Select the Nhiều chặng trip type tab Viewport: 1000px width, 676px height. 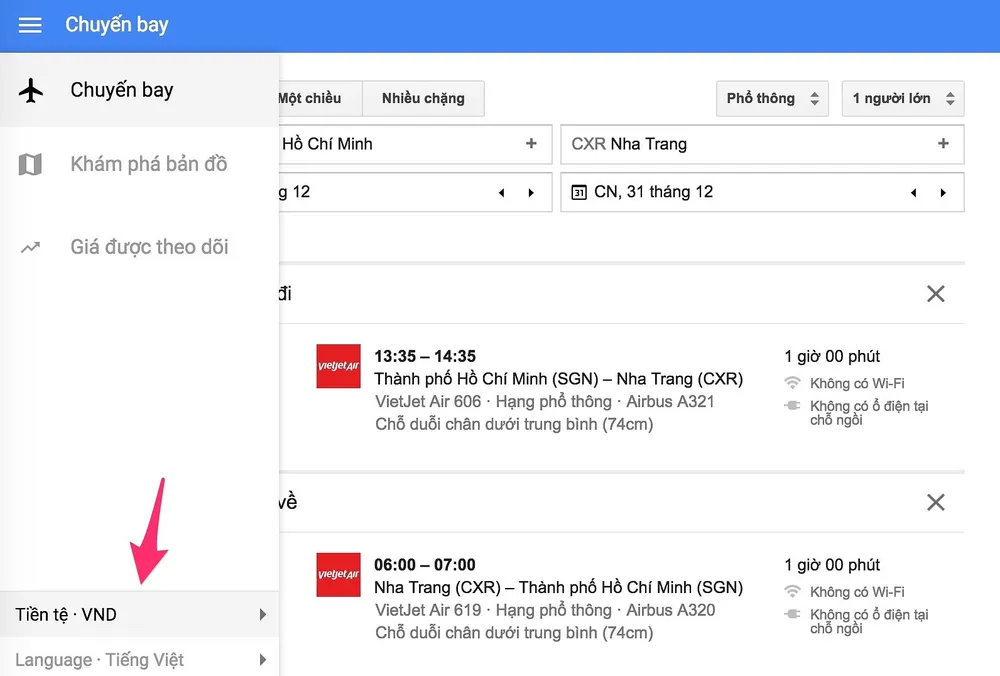tap(423, 98)
